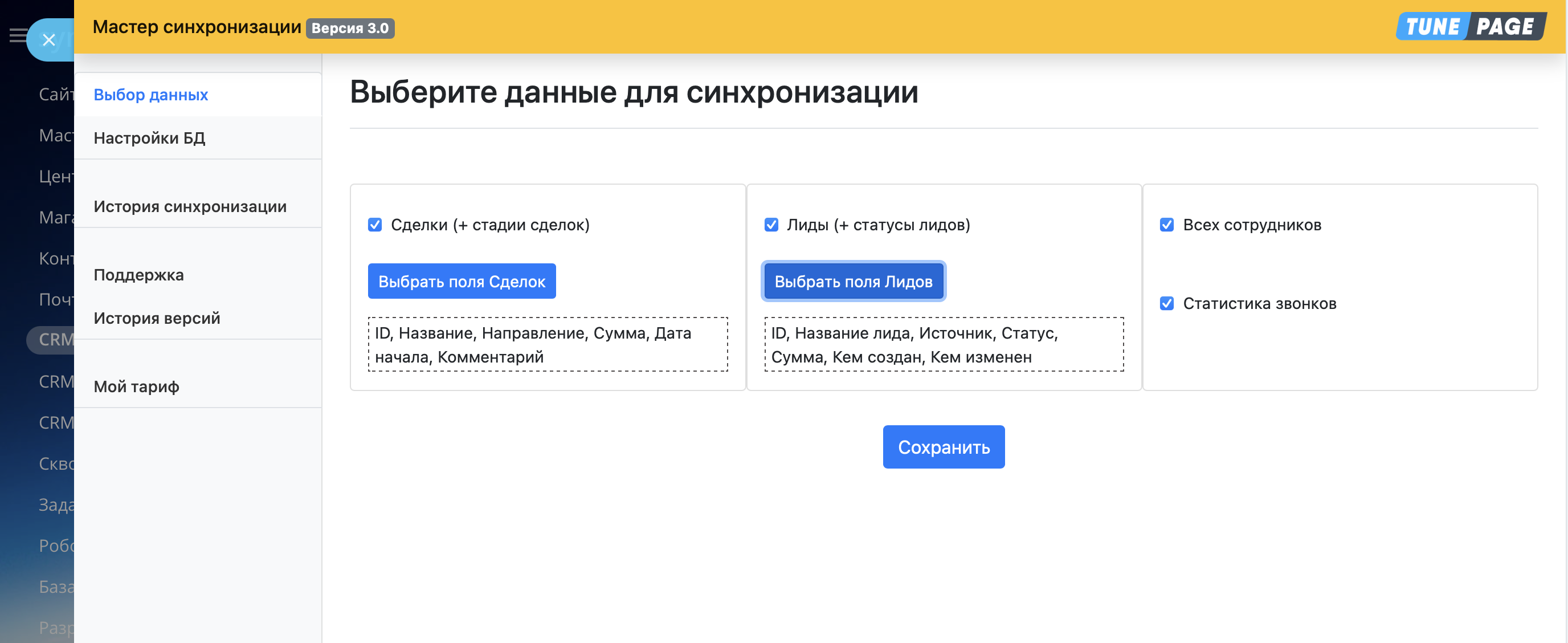
Task: Click the Сохранить button
Action: 943,446
